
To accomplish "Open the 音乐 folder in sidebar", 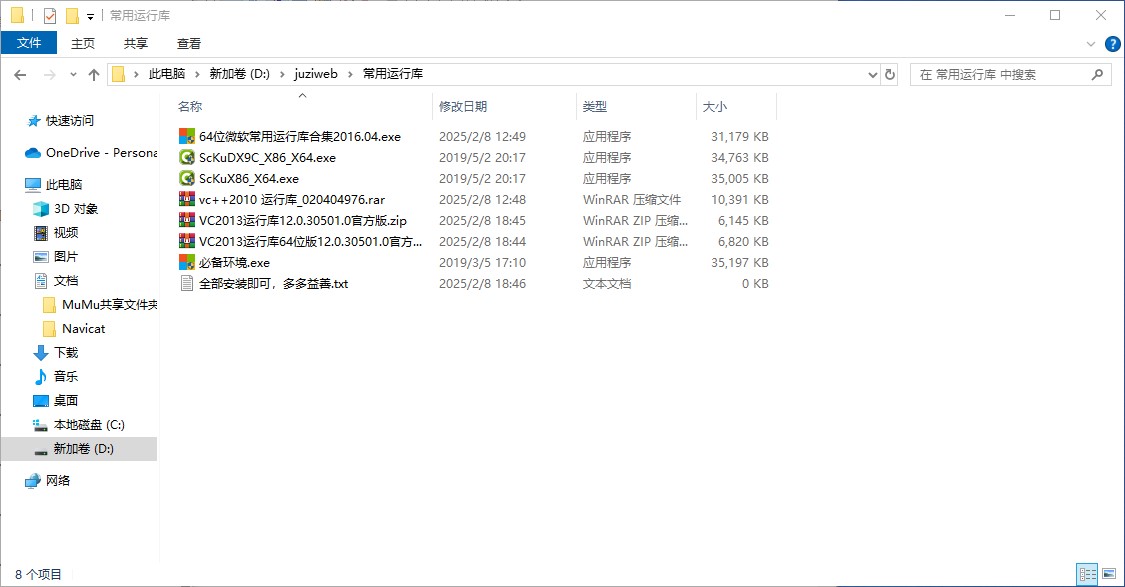I will click(x=56, y=376).
